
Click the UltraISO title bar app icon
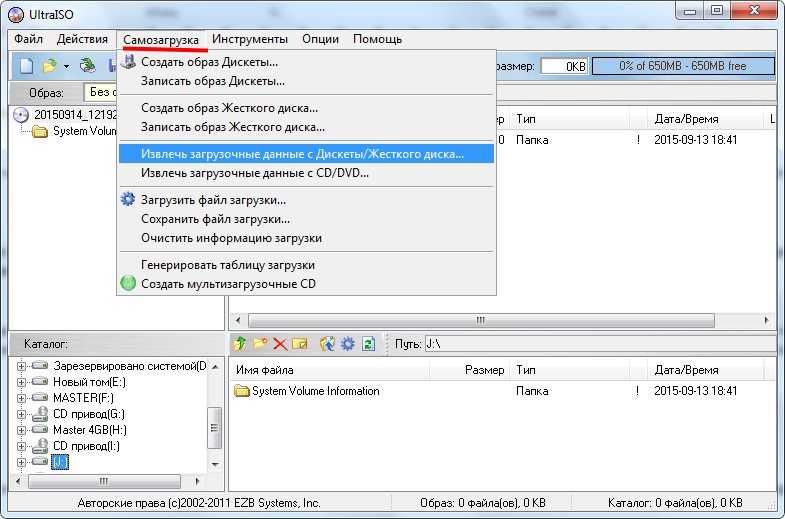16,15
